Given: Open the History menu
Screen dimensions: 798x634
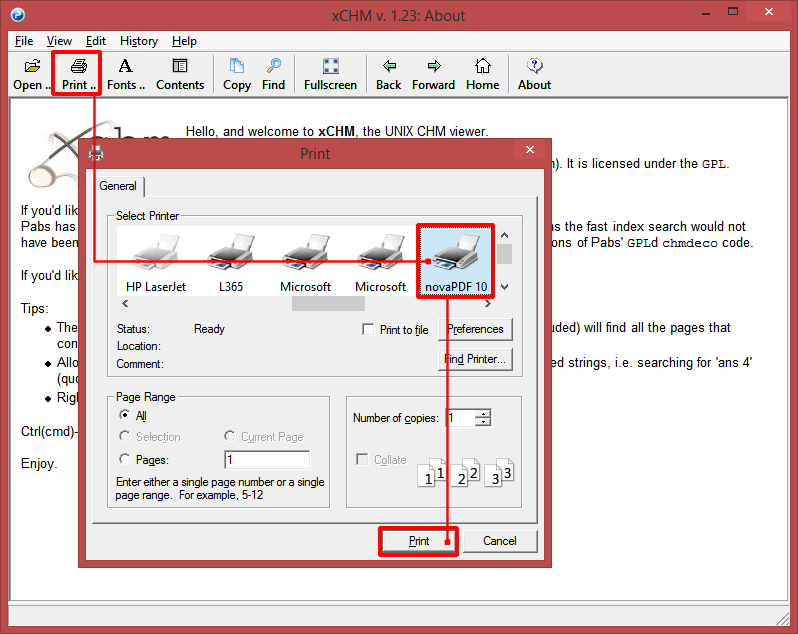Looking at the screenshot, I should (139, 41).
